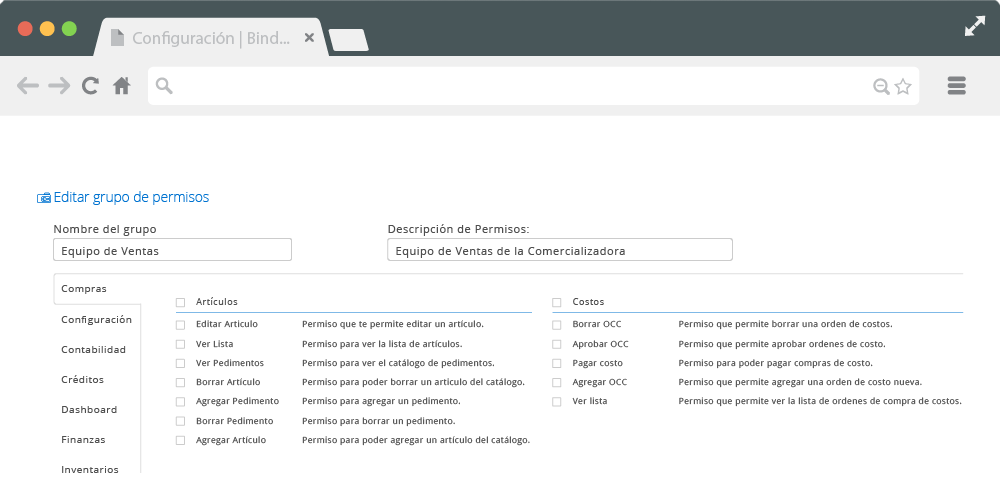Click 'Permiso para agregar un pedimento.' text

[381, 401]
